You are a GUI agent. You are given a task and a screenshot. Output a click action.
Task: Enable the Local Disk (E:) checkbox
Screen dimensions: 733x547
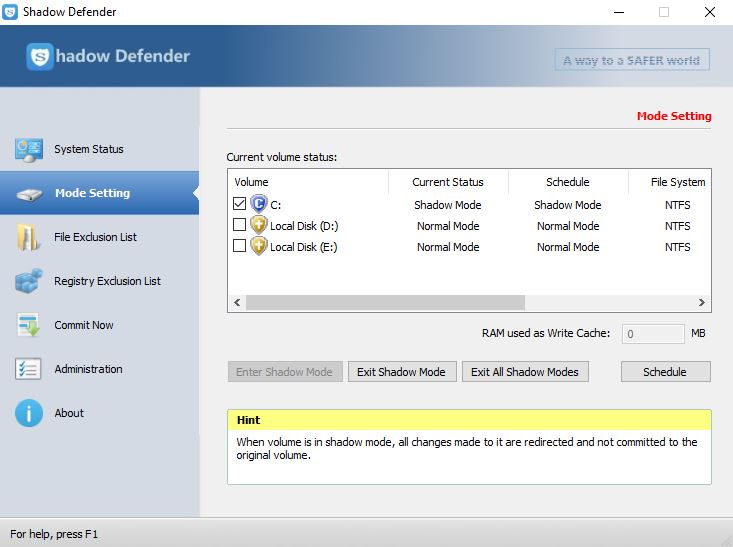tap(239, 246)
